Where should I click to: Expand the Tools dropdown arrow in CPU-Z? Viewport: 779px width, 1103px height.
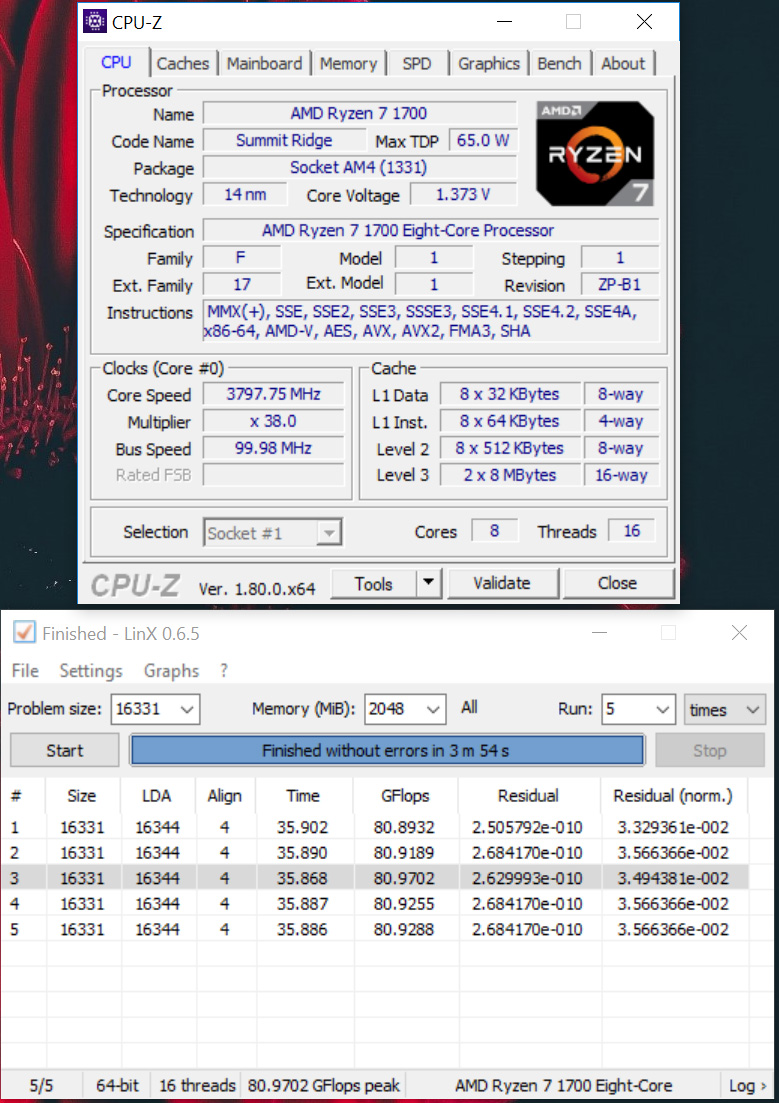pos(429,583)
